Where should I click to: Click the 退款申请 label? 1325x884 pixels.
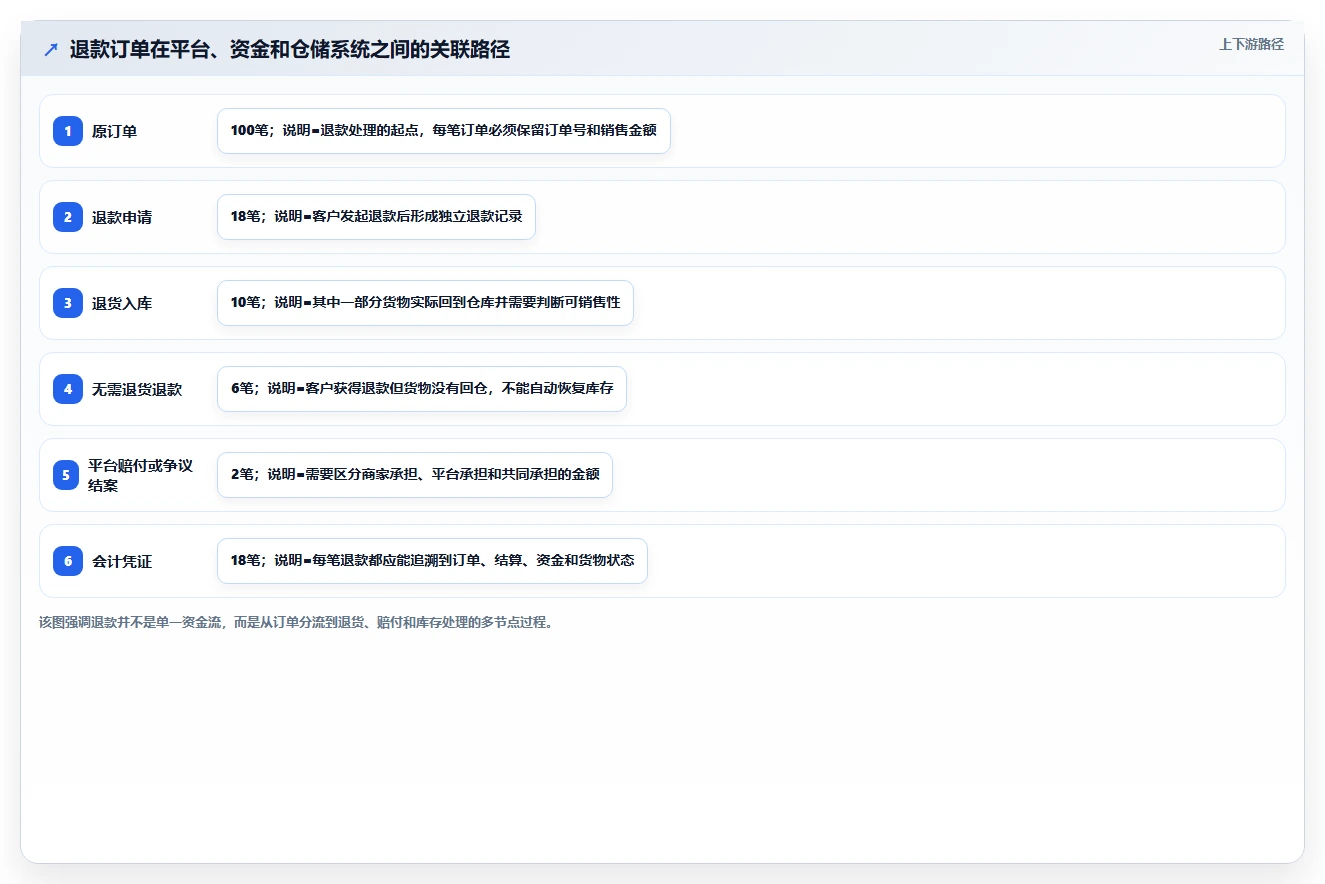click(122, 217)
